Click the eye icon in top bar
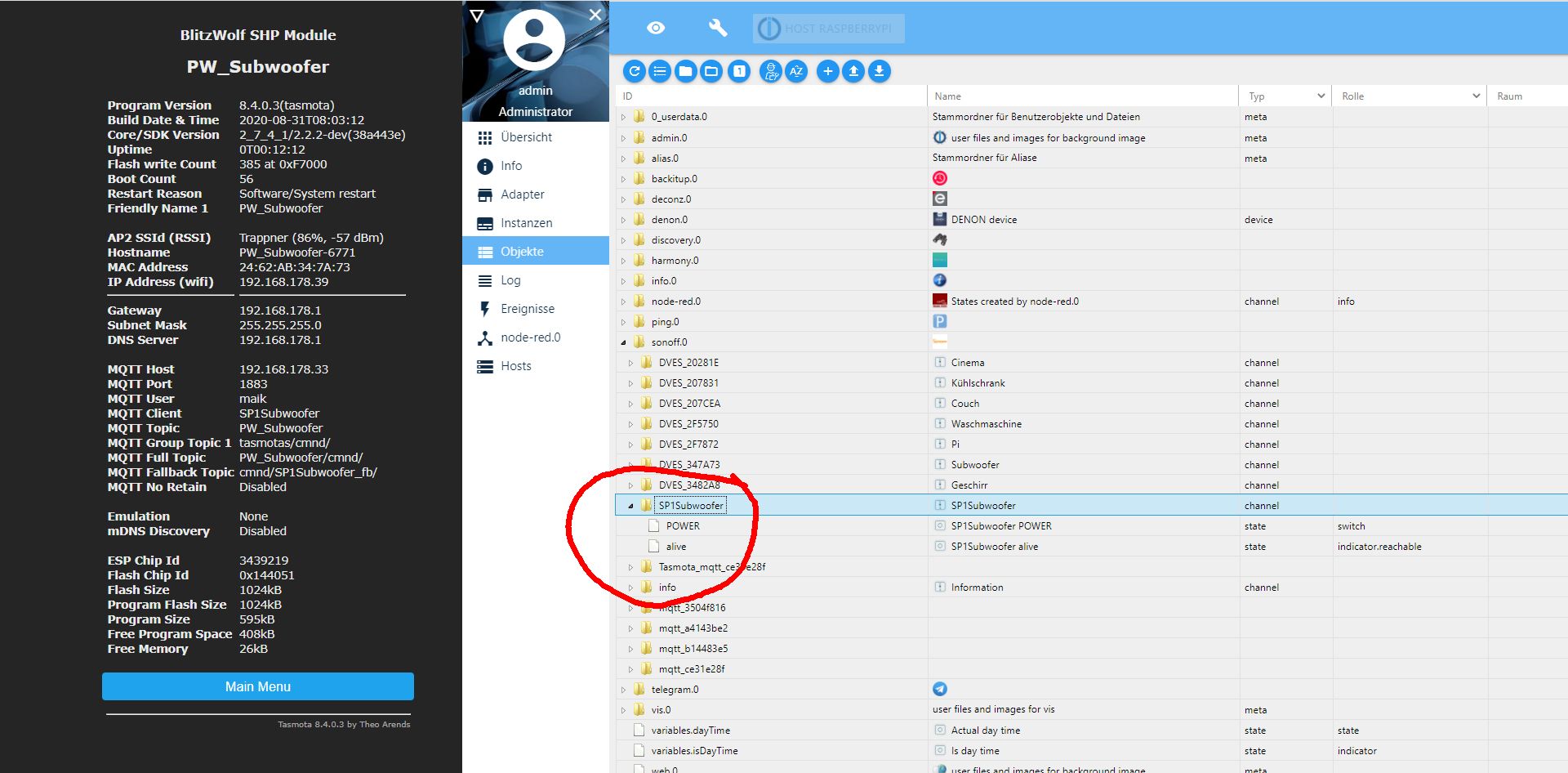The image size is (1568, 773). pyautogui.click(x=656, y=28)
